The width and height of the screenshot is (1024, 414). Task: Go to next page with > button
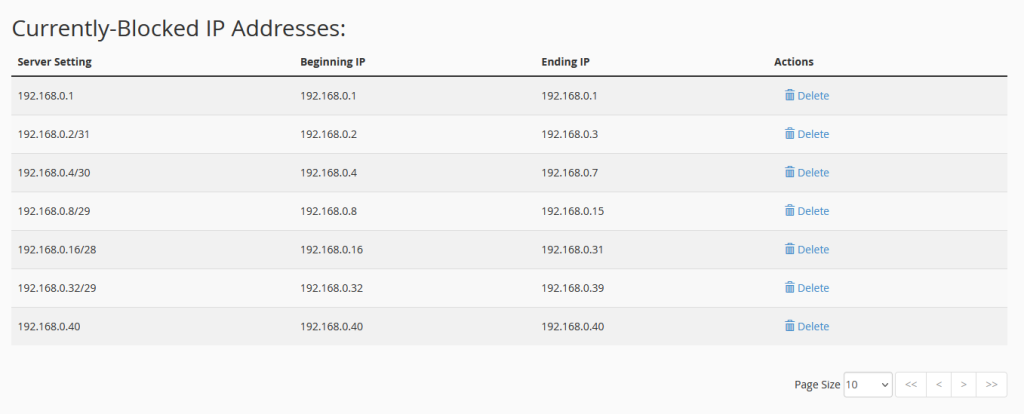[x=964, y=385]
